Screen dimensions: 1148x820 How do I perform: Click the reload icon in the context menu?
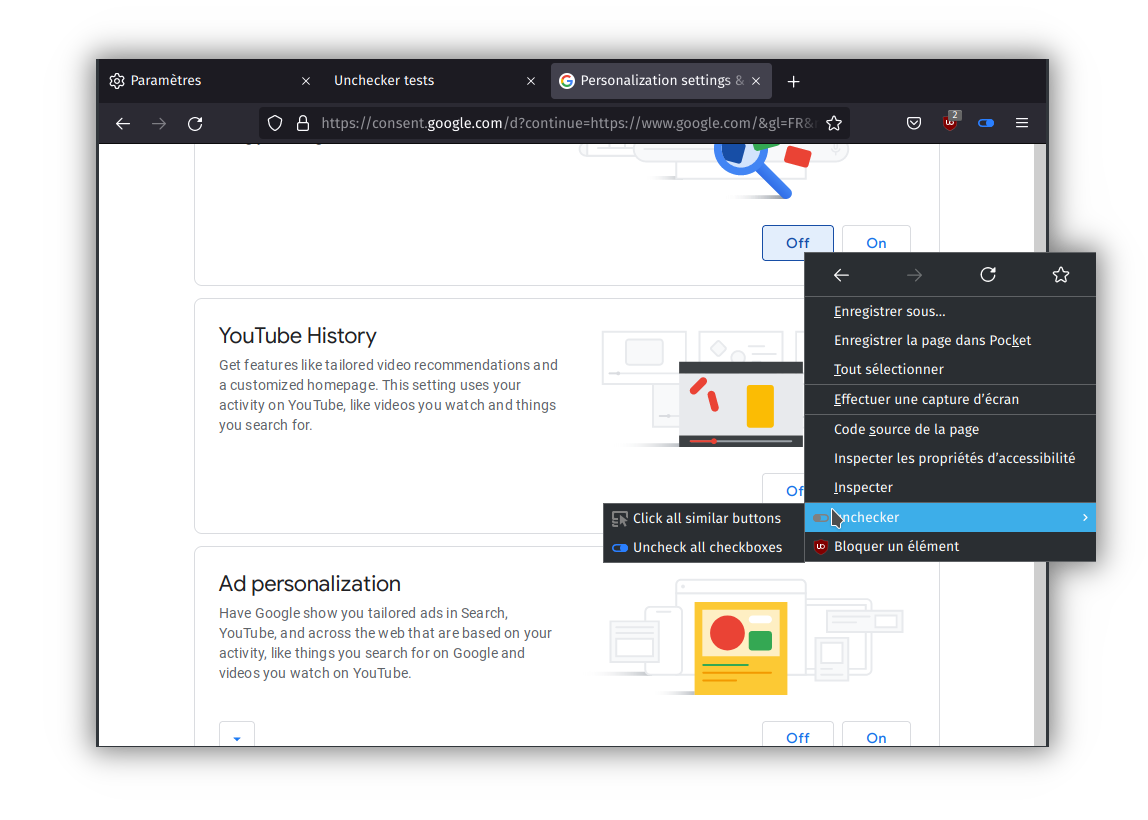(988, 275)
